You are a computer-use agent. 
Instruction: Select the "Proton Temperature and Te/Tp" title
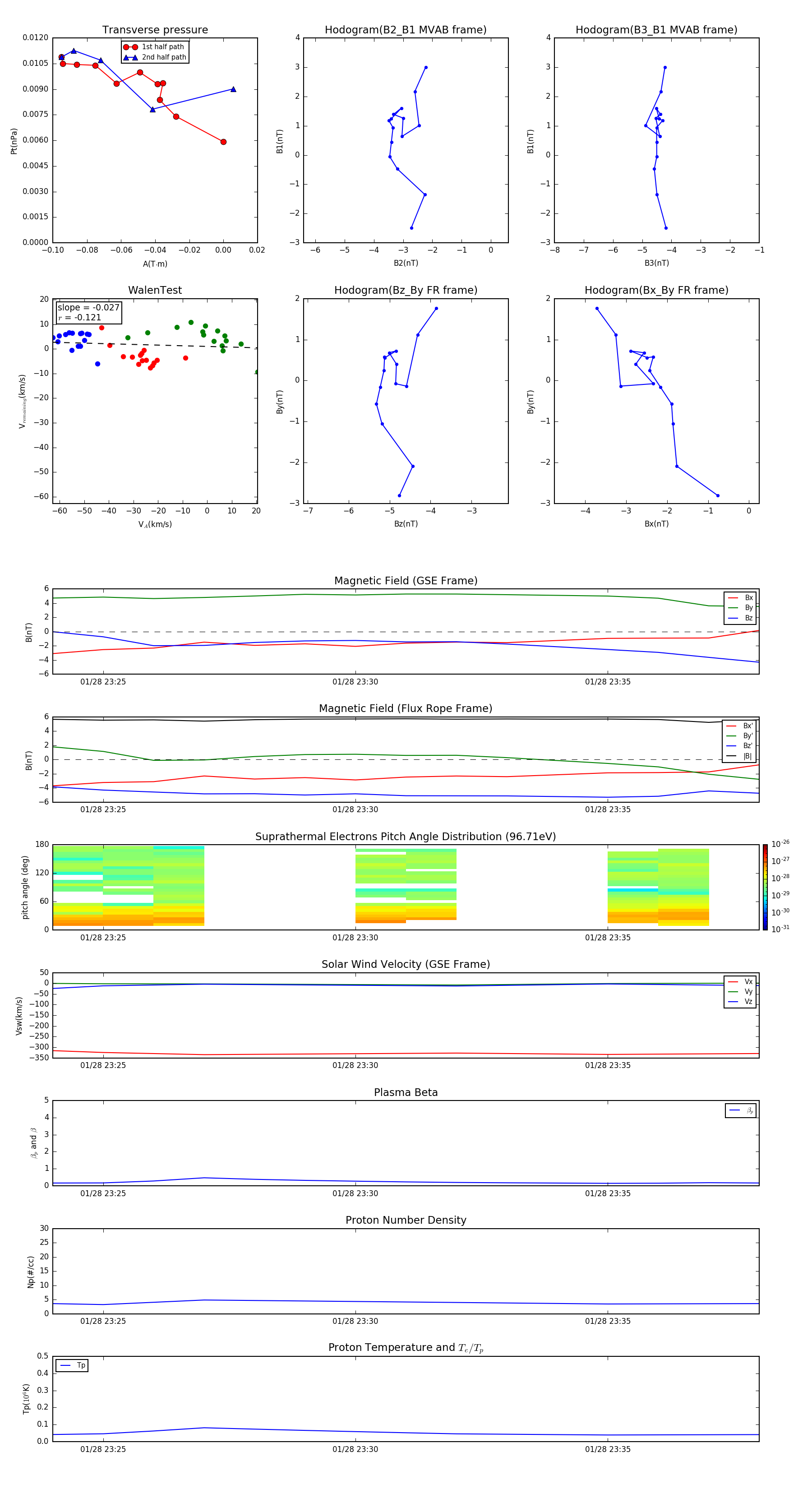click(x=406, y=1348)
